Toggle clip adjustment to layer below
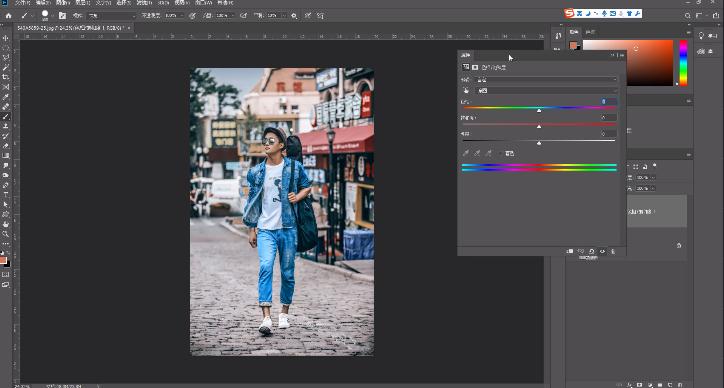Viewport: 724px width, 388px height. (570, 251)
